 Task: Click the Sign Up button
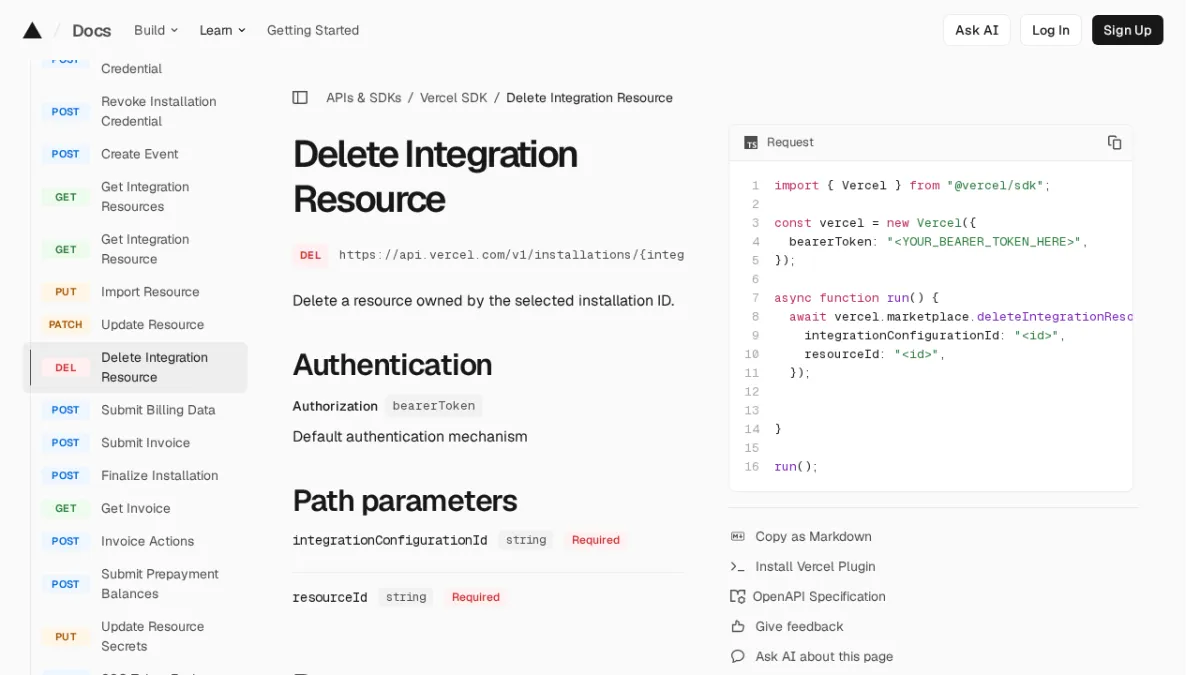[1127, 30]
